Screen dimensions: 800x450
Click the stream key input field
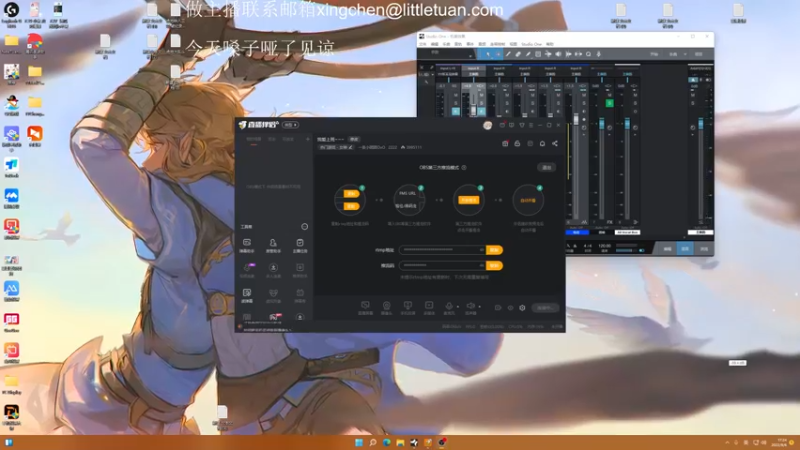[442, 265]
